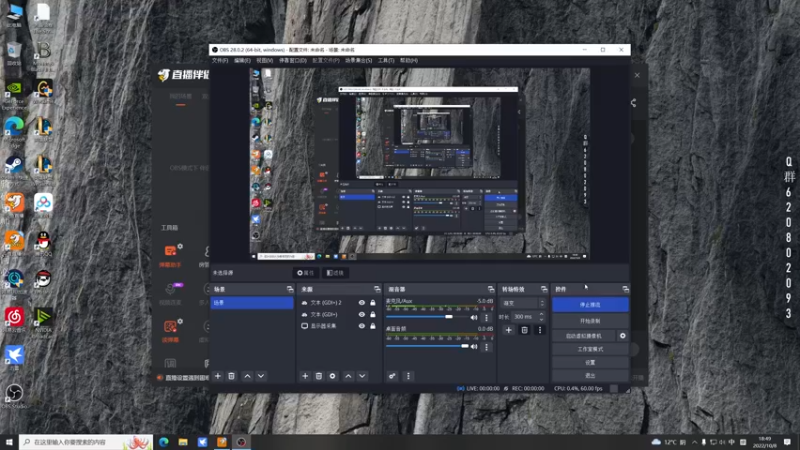Open Mic/Aux channel options menu
Screen dimensions: 800x450
point(486,317)
